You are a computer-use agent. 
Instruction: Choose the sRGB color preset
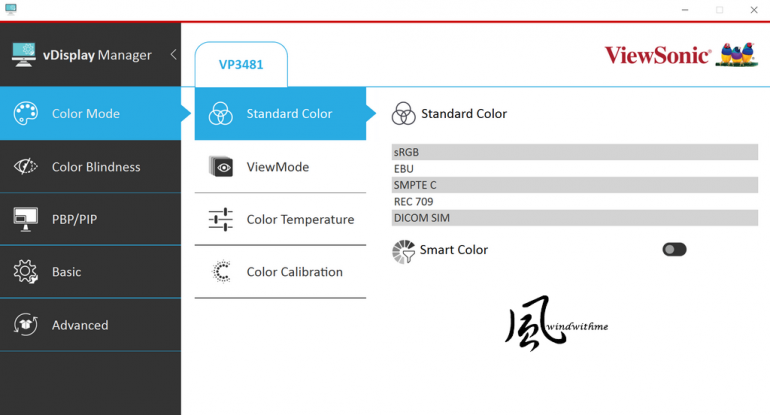click(575, 152)
